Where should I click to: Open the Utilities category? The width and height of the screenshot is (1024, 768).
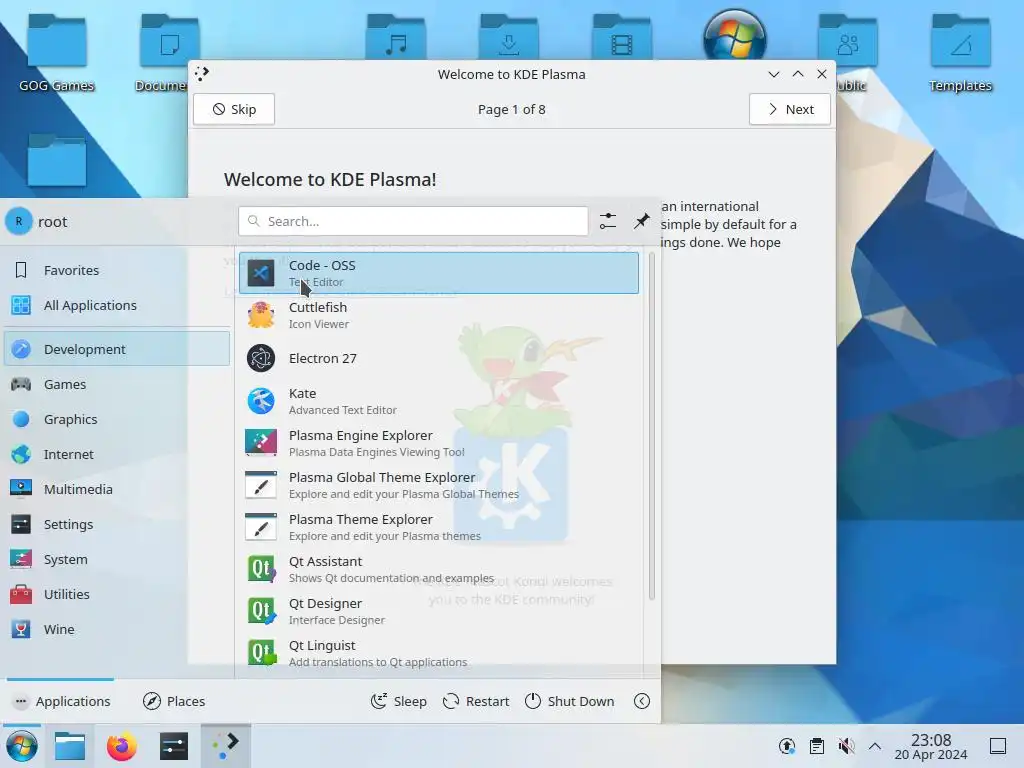(x=117, y=594)
